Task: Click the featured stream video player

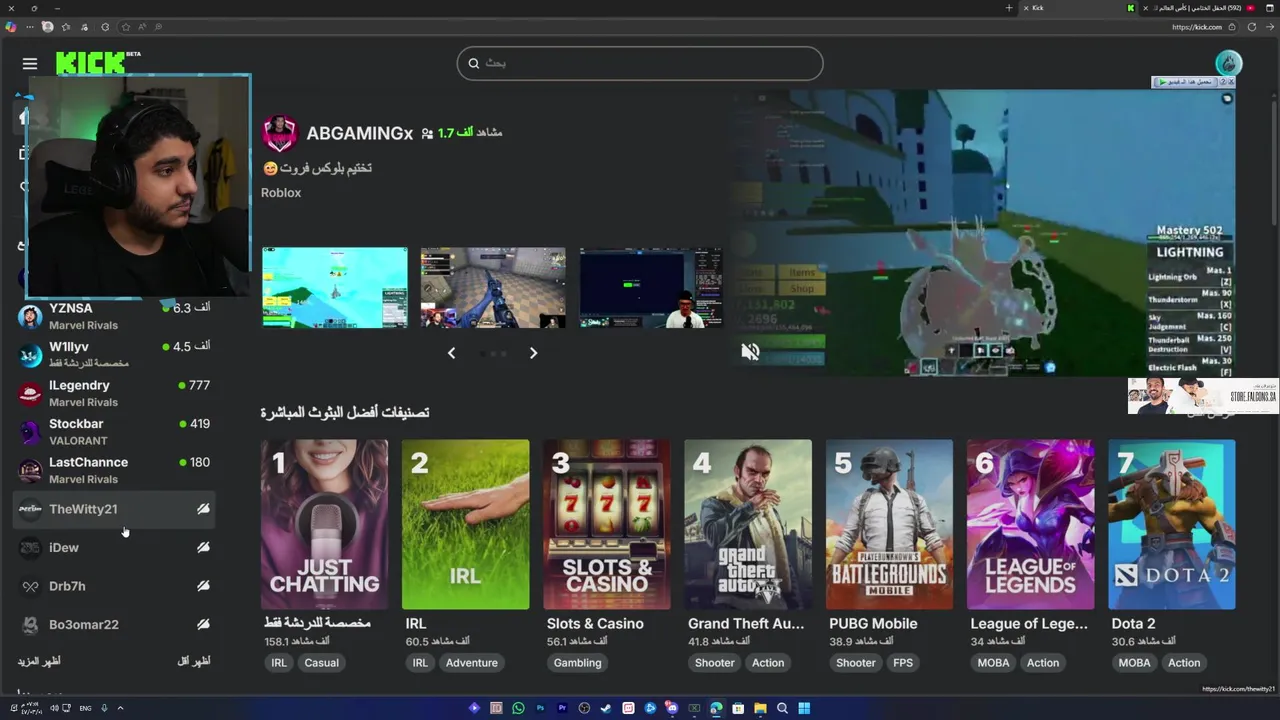Action: pos(984,233)
